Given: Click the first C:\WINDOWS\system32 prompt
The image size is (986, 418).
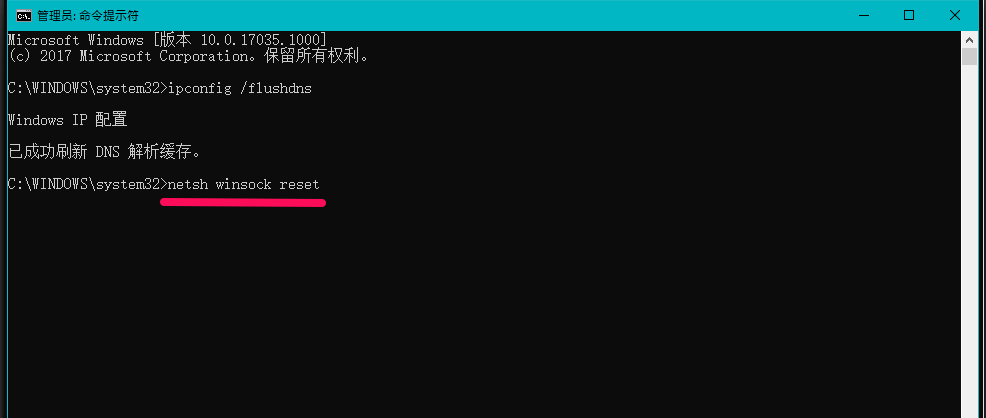Looking at the screenshot, I should click(x=84, y=89).
